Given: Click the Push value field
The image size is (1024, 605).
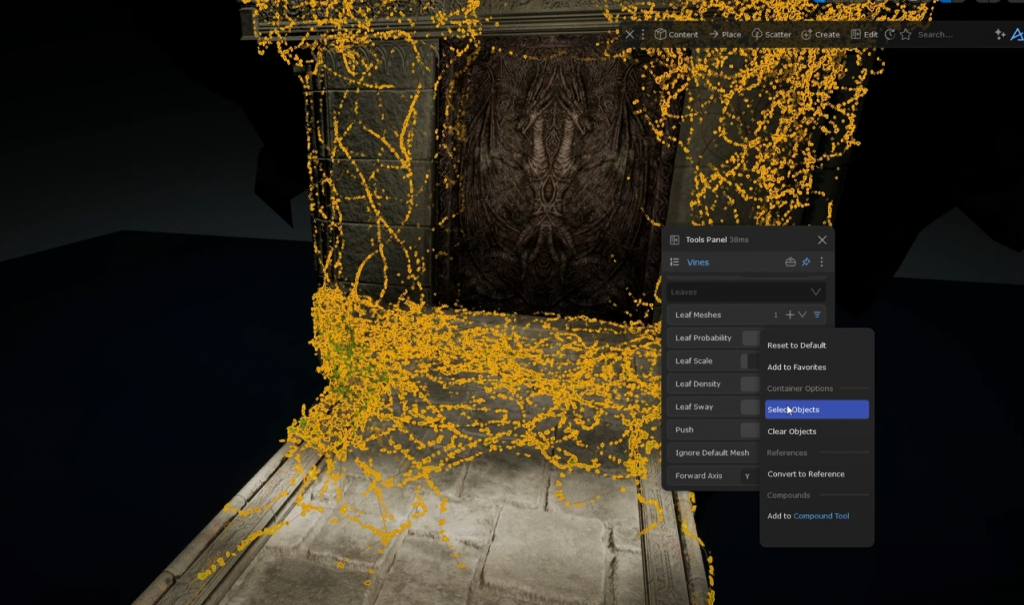Looking at the screenshot, I should [x=750, y=430].
